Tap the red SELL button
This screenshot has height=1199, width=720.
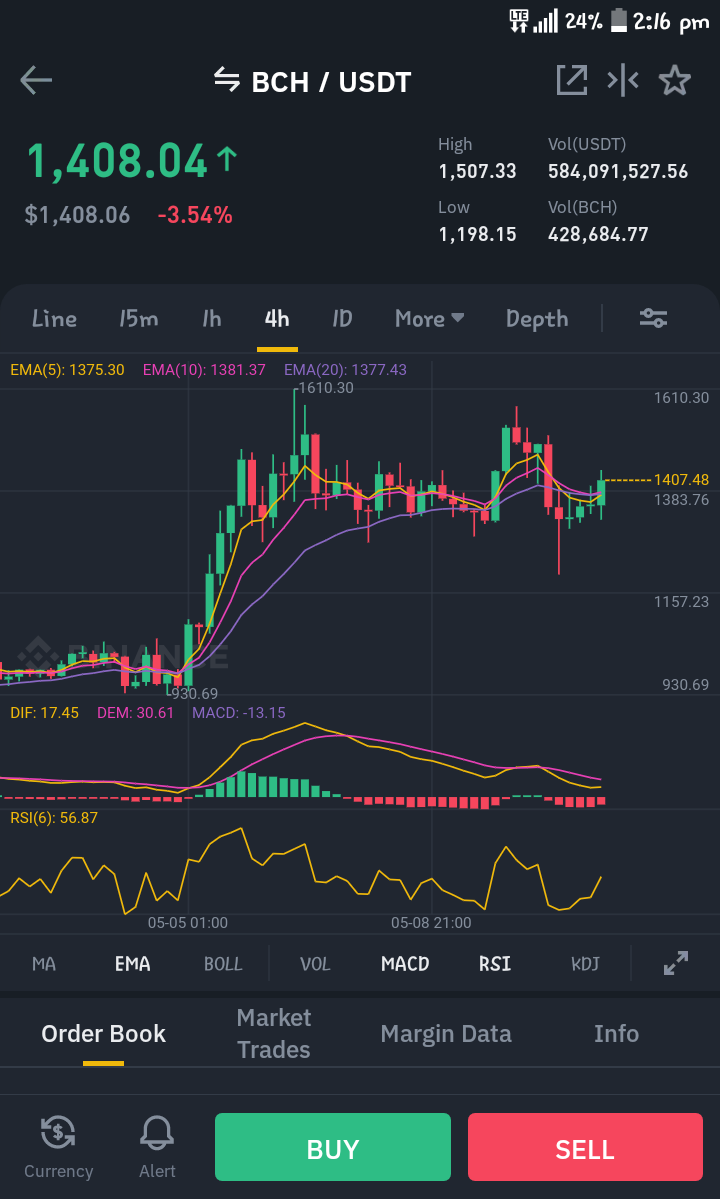pyautogui.click(x=585, y=1147)
